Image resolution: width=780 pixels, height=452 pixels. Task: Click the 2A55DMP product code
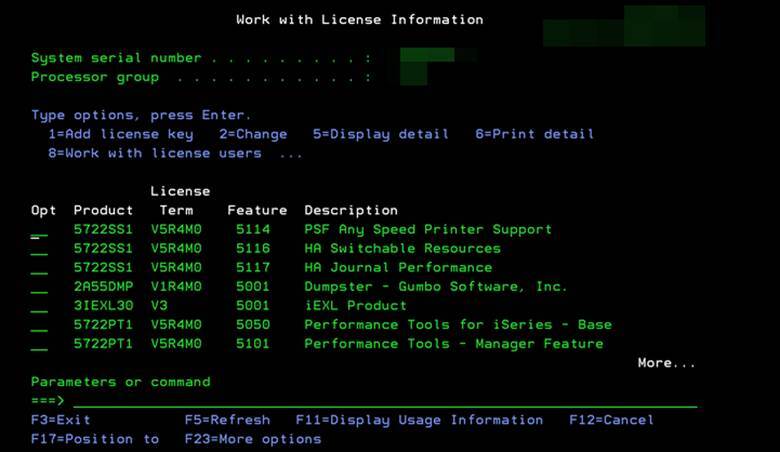pos(103,287)
